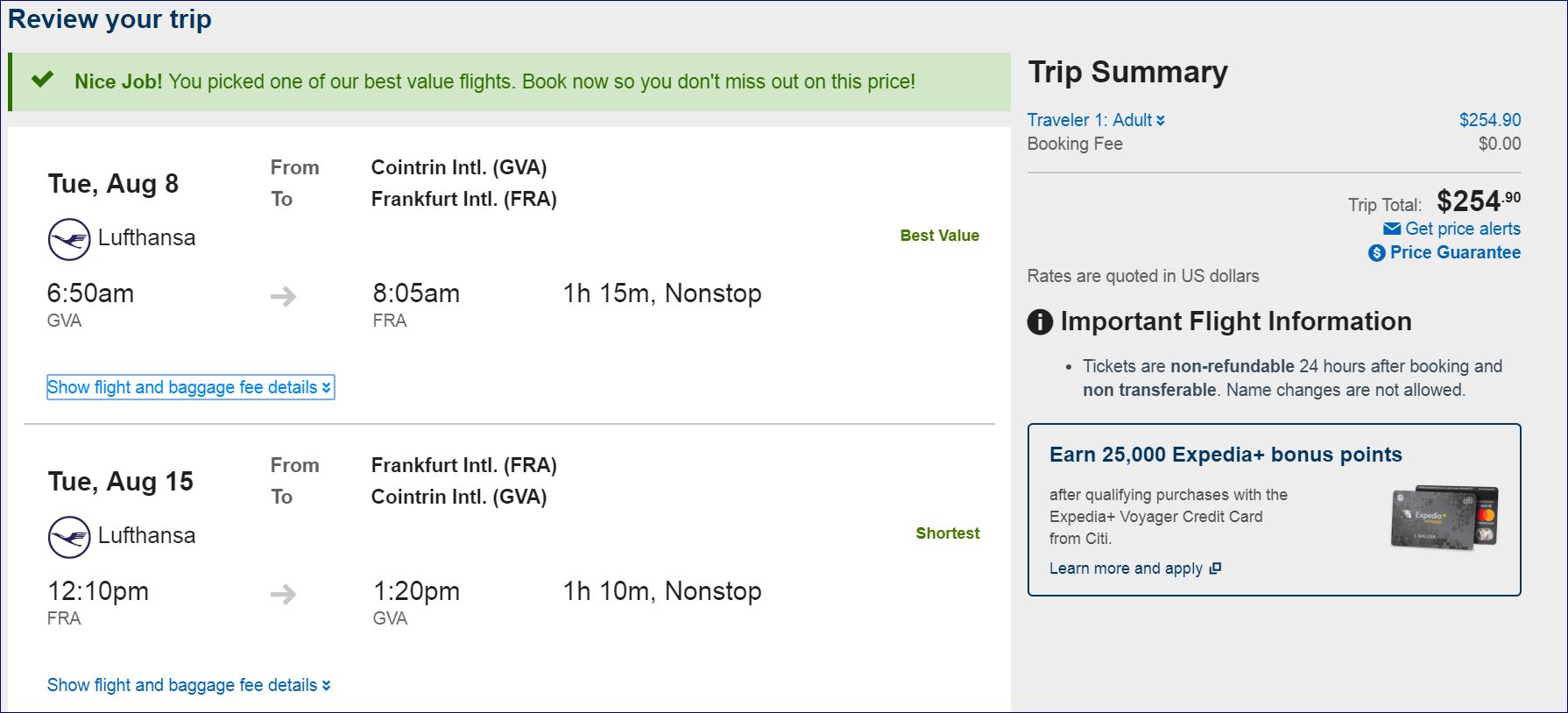Expand Traveler 1: Adult price breakdown

tap(1096, 120)
